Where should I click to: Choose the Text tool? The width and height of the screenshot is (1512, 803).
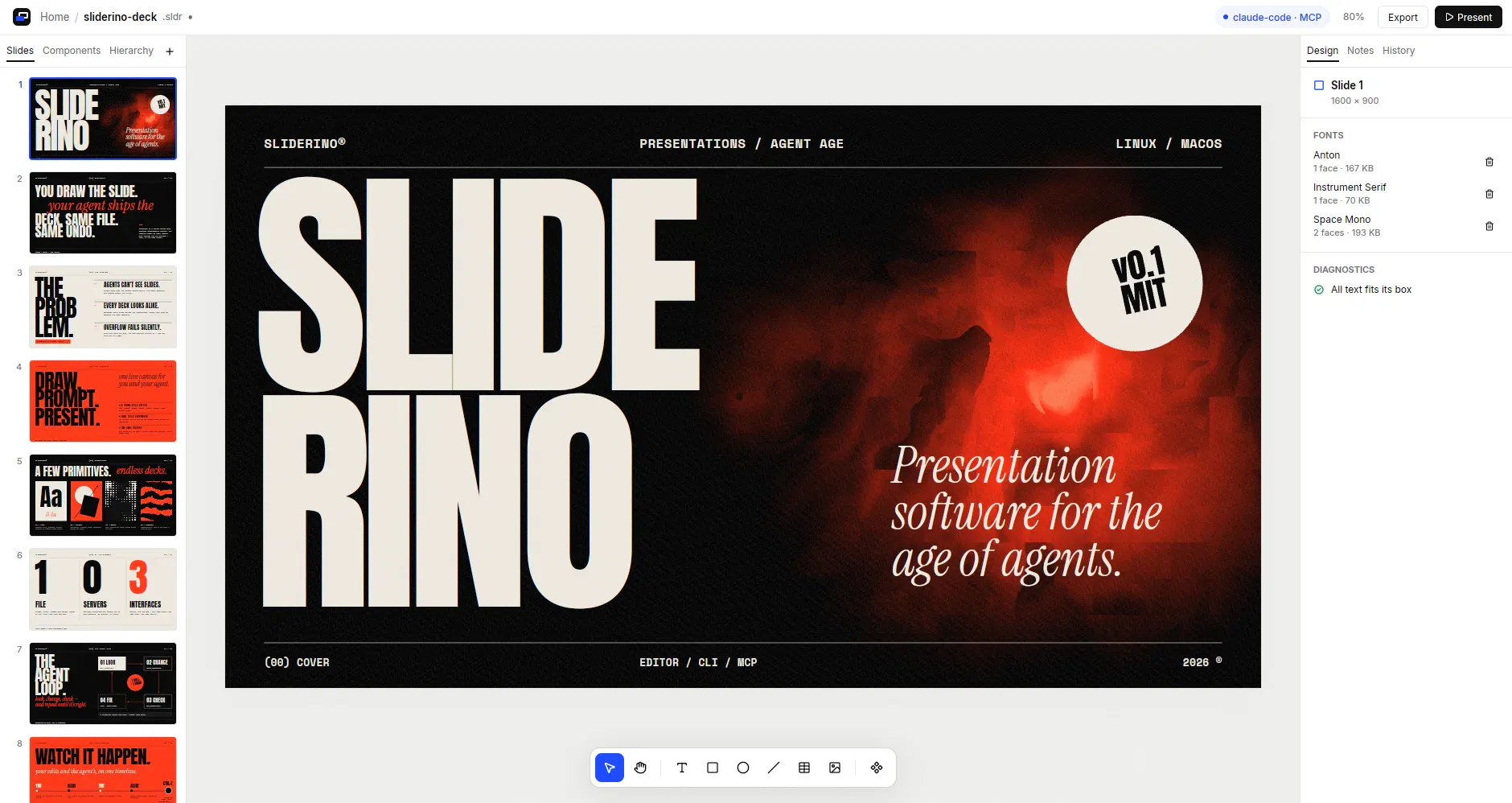point(682,768)
